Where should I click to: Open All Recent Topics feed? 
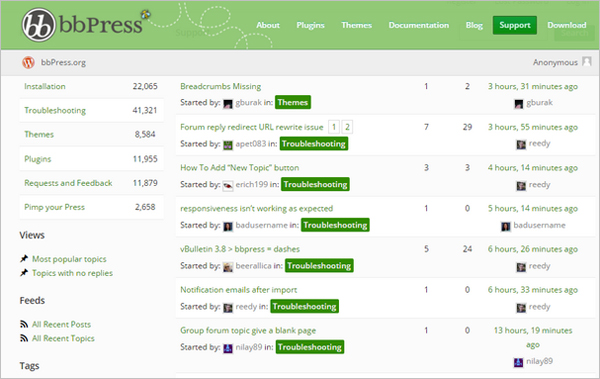coord(63,338)
